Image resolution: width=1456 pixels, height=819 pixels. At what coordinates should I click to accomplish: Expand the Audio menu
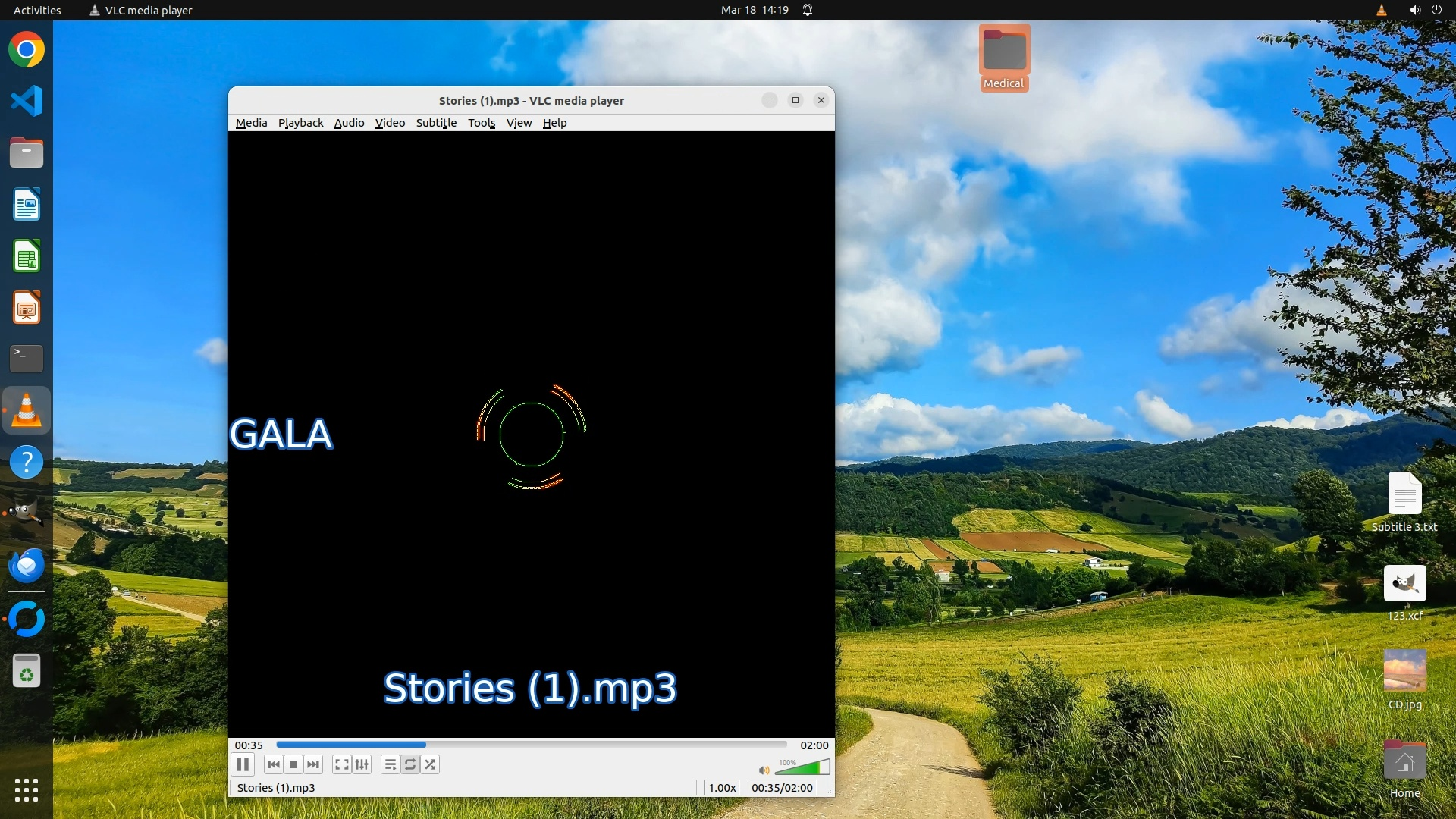pyautogui.click(x=349, y=123)
